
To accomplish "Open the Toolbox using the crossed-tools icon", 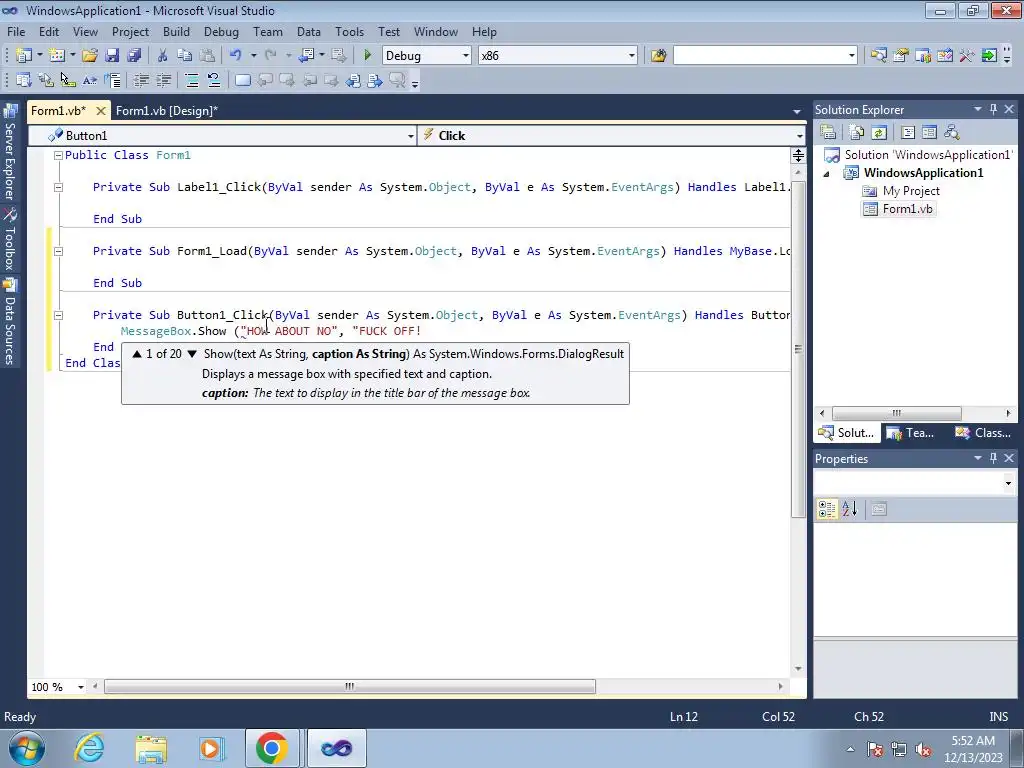I will [x=967, y=56].
